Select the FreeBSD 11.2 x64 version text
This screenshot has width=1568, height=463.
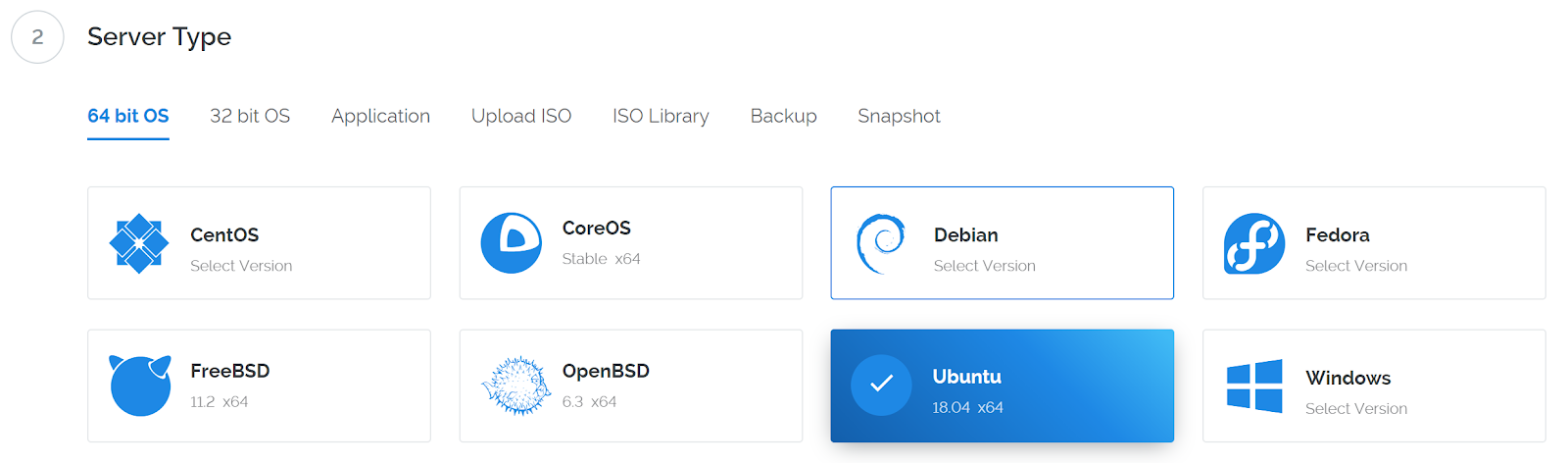click(x=219, y=402)
